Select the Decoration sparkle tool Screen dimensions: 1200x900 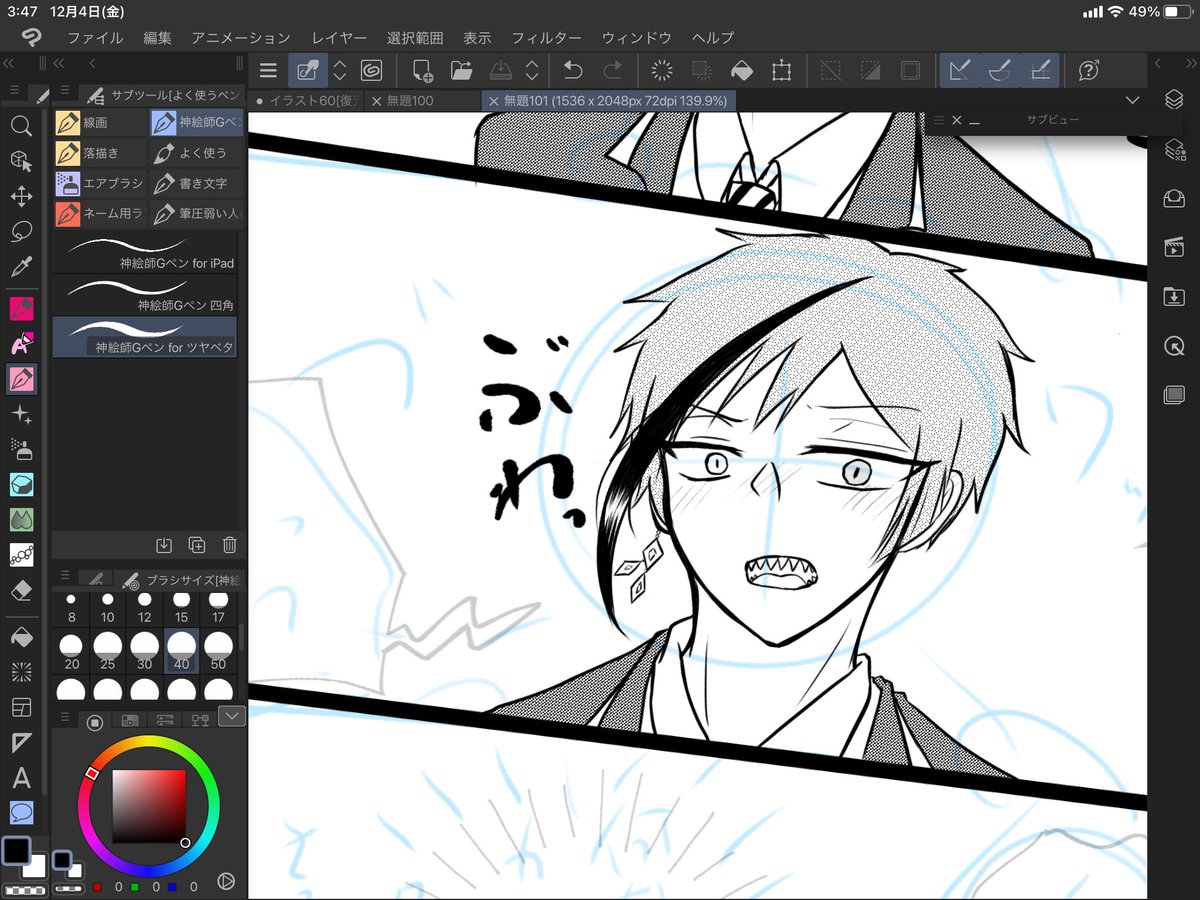[21, 413]
